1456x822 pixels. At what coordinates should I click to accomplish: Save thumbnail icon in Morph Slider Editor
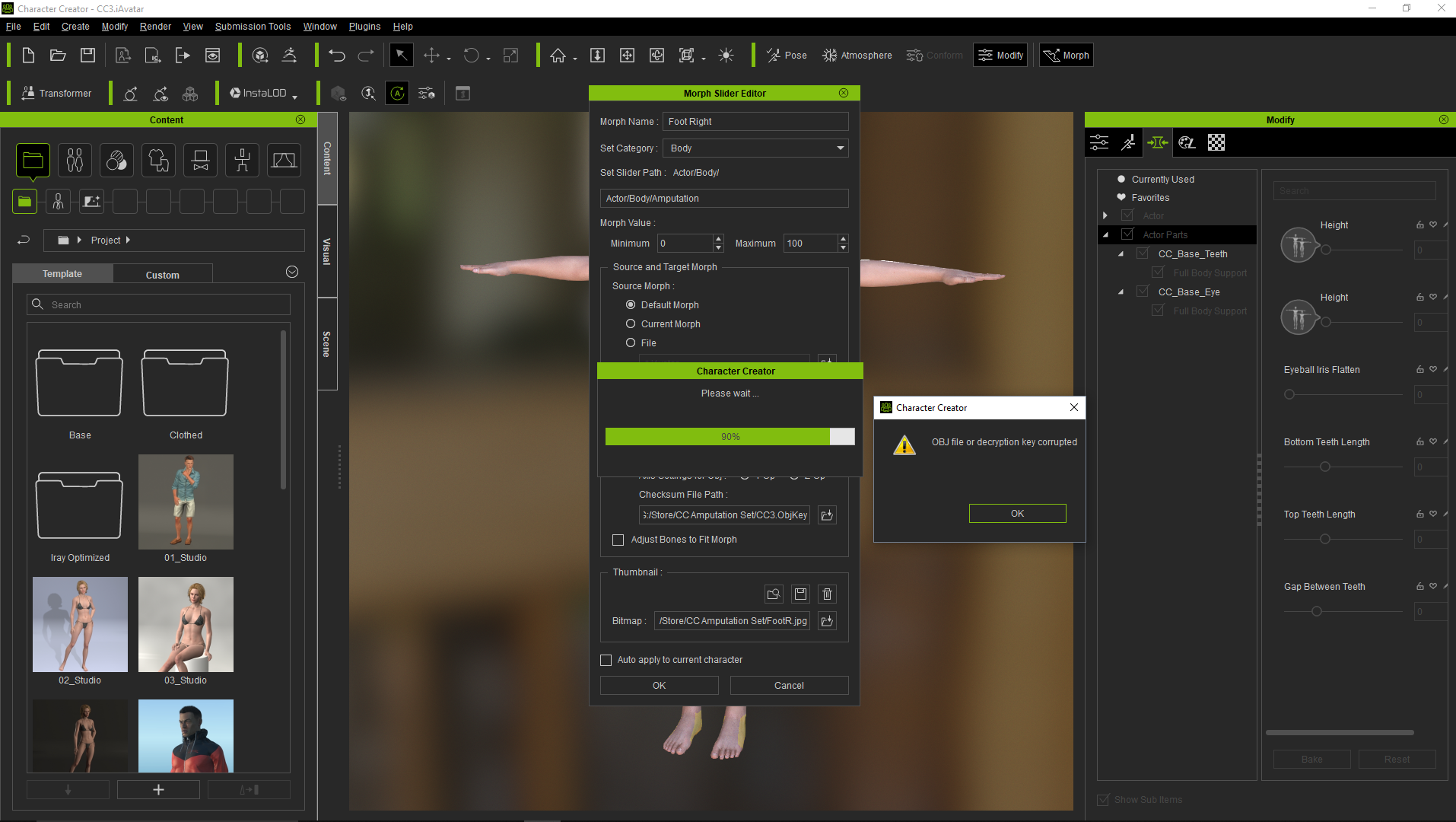(x=800, y=594)
